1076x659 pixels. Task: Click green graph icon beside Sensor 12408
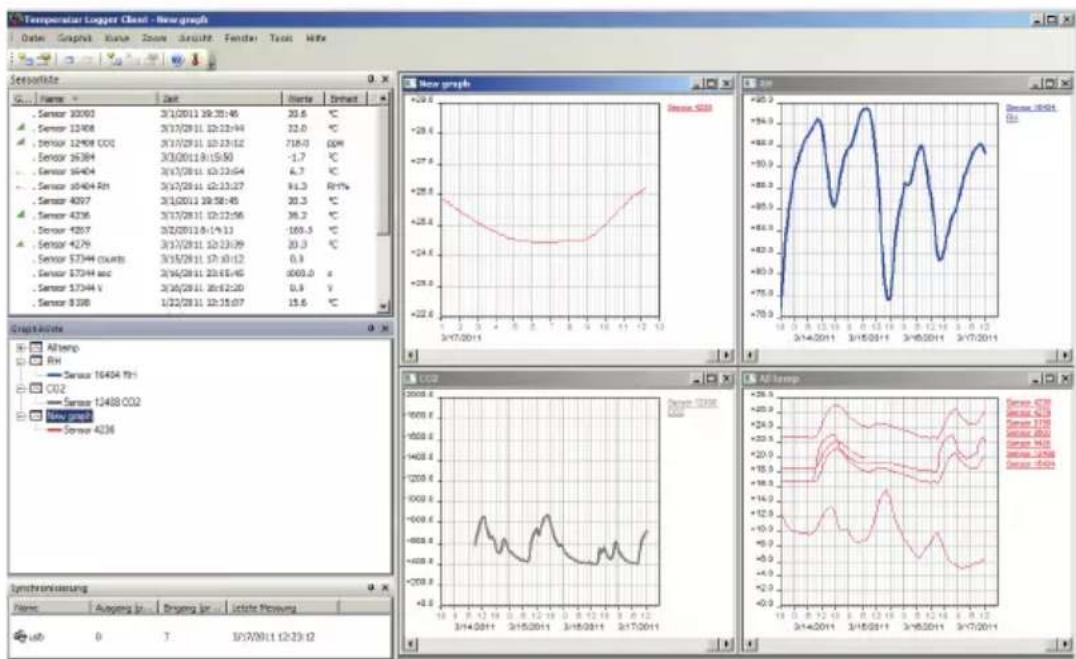[21, 128]
